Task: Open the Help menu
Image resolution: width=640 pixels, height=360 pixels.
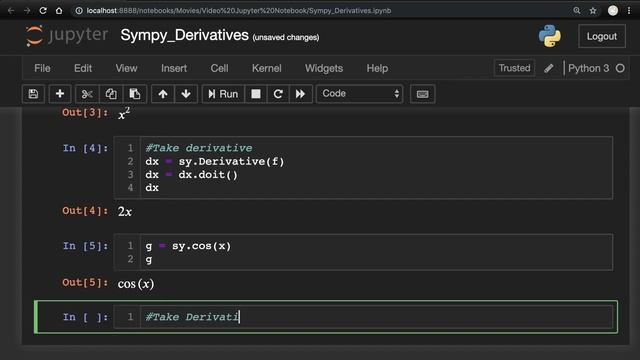Action: [x=377, y=68]
